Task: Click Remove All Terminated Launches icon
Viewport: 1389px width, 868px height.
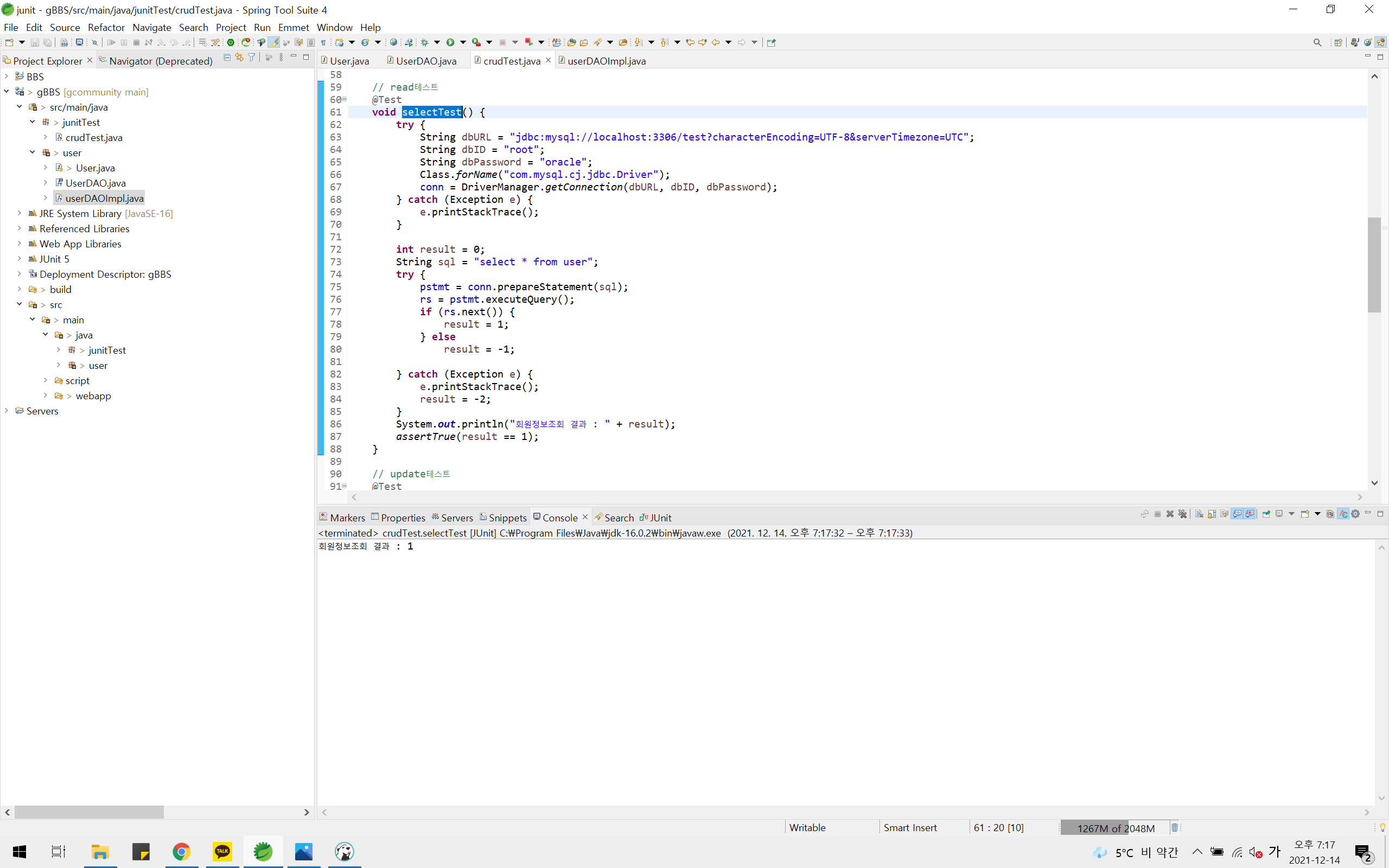Action: 1182,514
